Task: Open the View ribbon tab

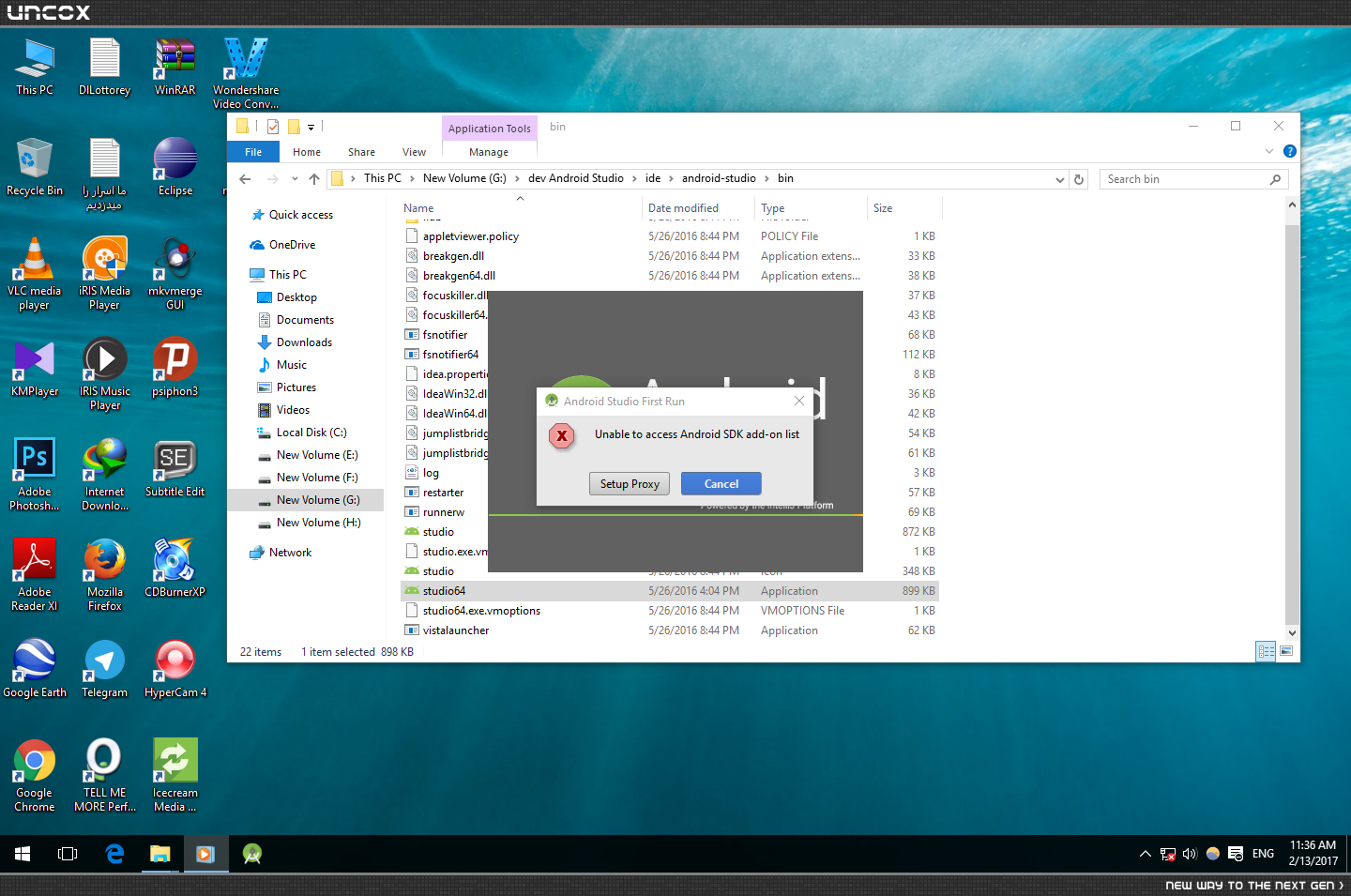Action: coord(414,152)
